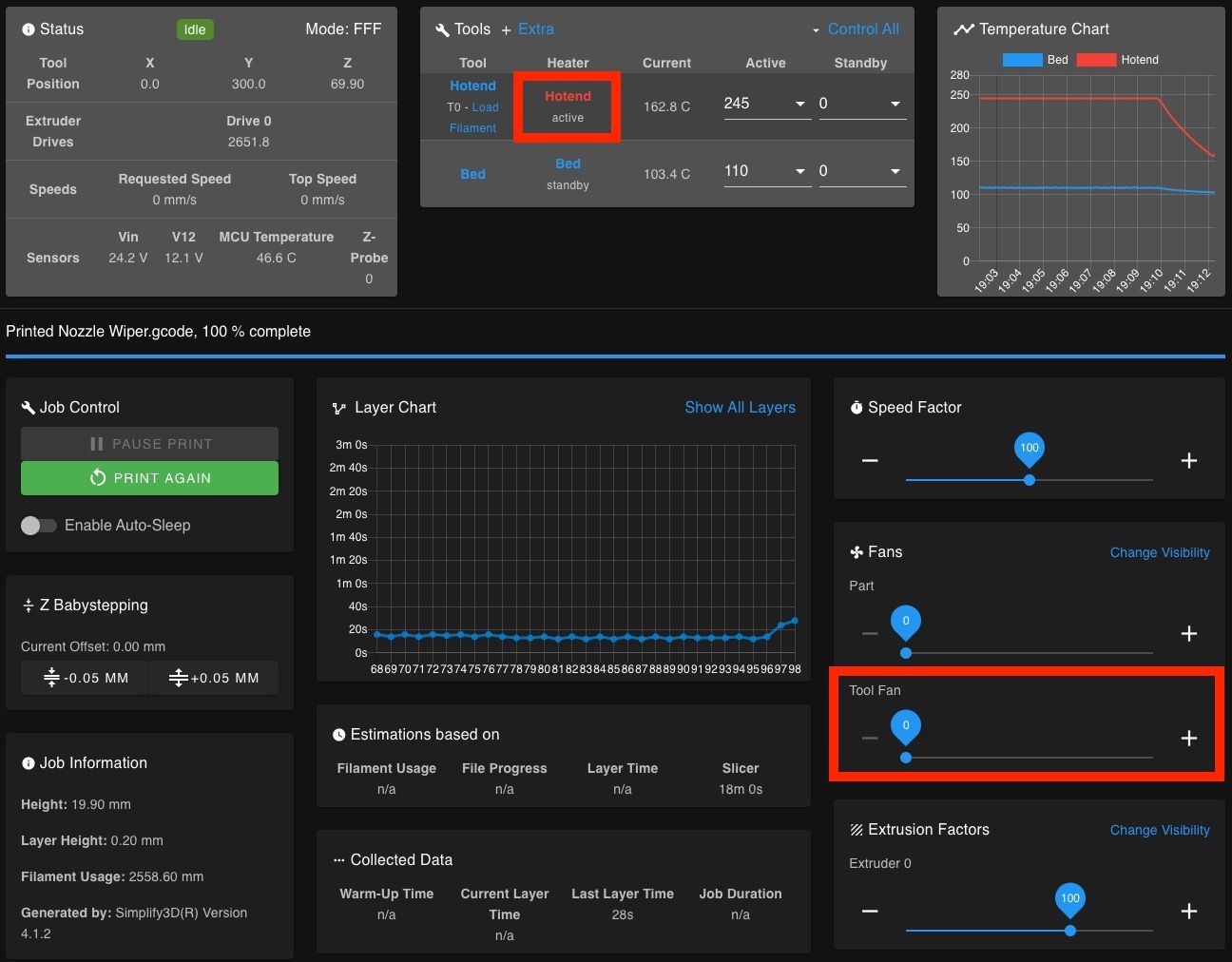Decrease Extruder 0 factor minus icon
Screen dimensions: 1232x962
coord(870,912)
